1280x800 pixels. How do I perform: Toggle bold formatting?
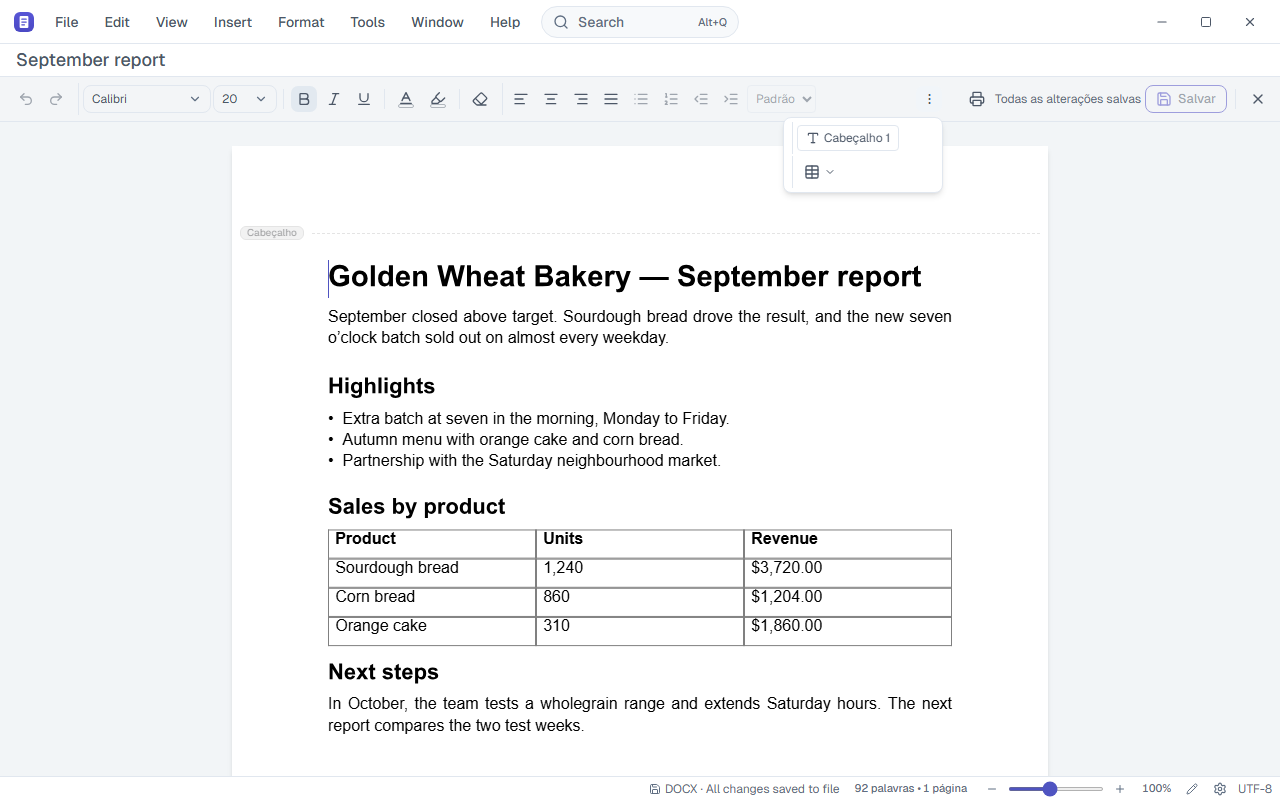(x=304, y=99)
